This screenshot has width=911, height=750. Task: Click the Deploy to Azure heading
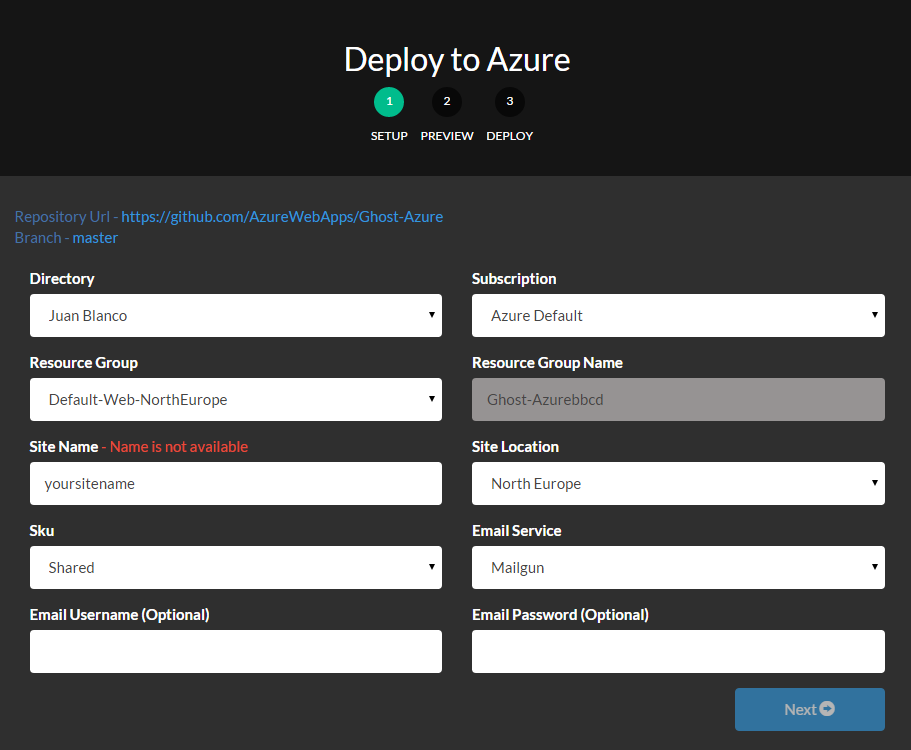457,60
